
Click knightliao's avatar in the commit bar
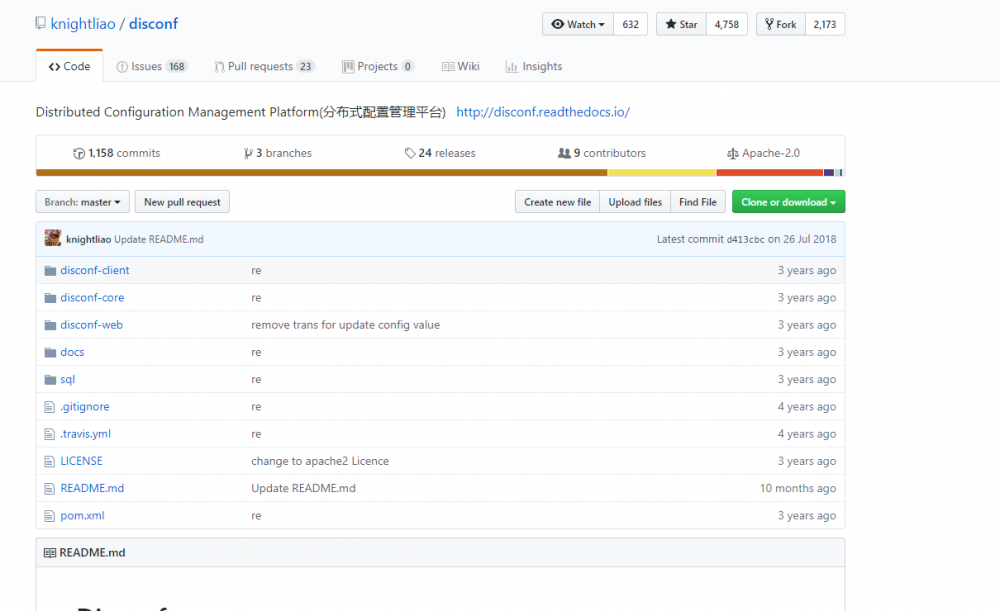click(x=53, y=239)
